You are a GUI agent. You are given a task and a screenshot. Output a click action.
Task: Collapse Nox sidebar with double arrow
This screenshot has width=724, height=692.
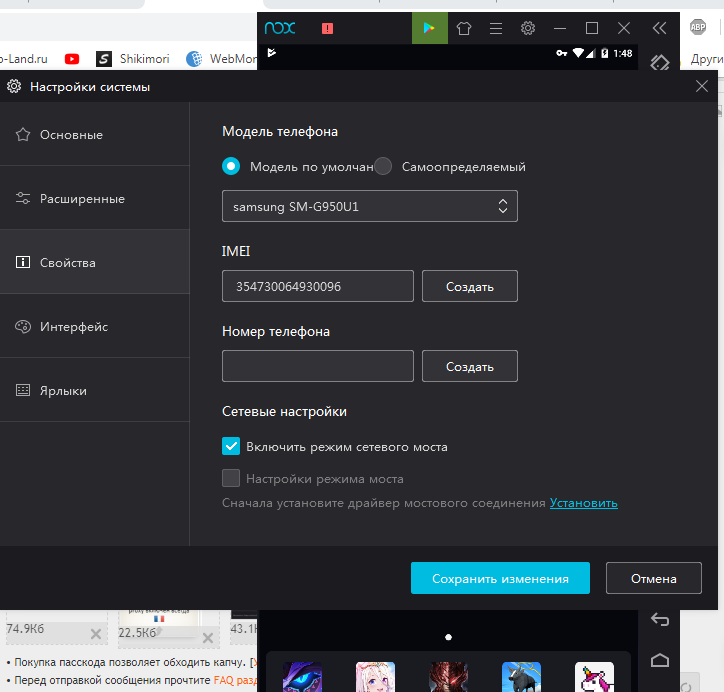(x=659, y=28)
